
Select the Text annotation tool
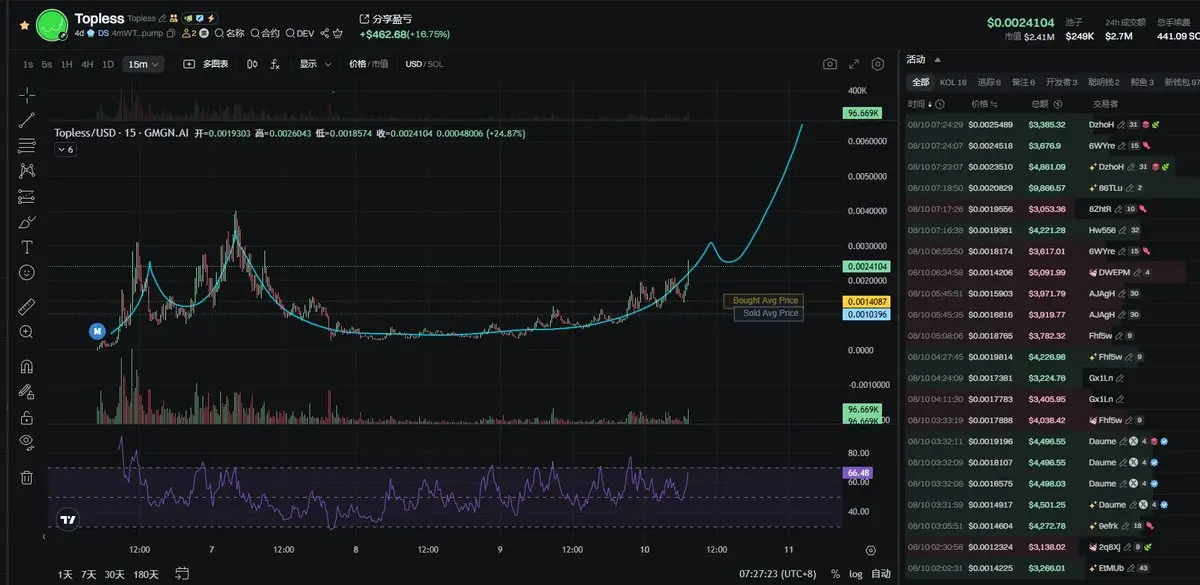pyautogui.click(x=27, y=247)
